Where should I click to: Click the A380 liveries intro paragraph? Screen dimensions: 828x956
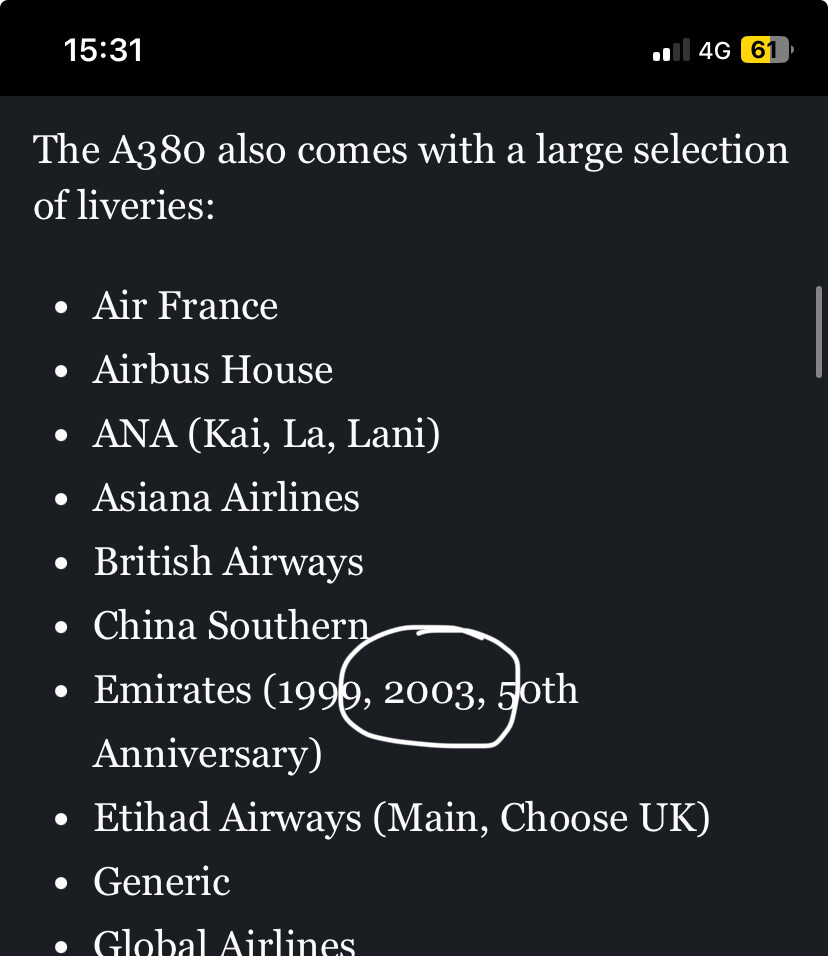point(411,177)
